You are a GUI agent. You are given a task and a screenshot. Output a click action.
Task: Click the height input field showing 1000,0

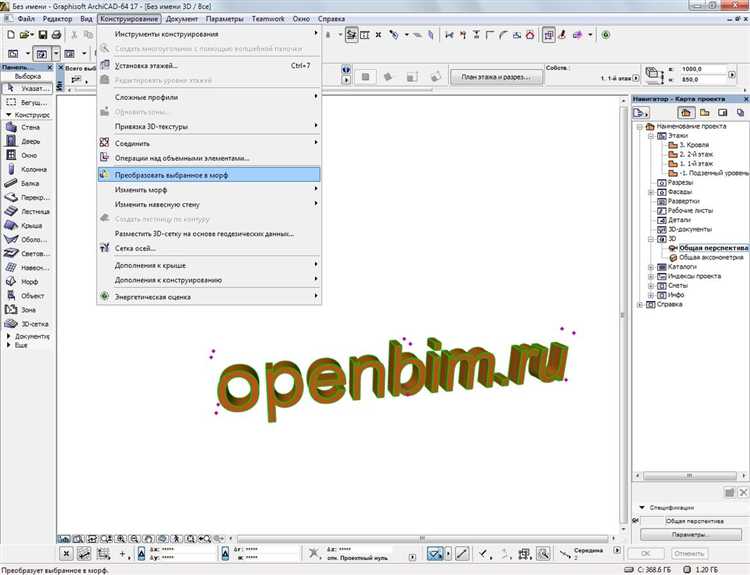pos(703,69)
